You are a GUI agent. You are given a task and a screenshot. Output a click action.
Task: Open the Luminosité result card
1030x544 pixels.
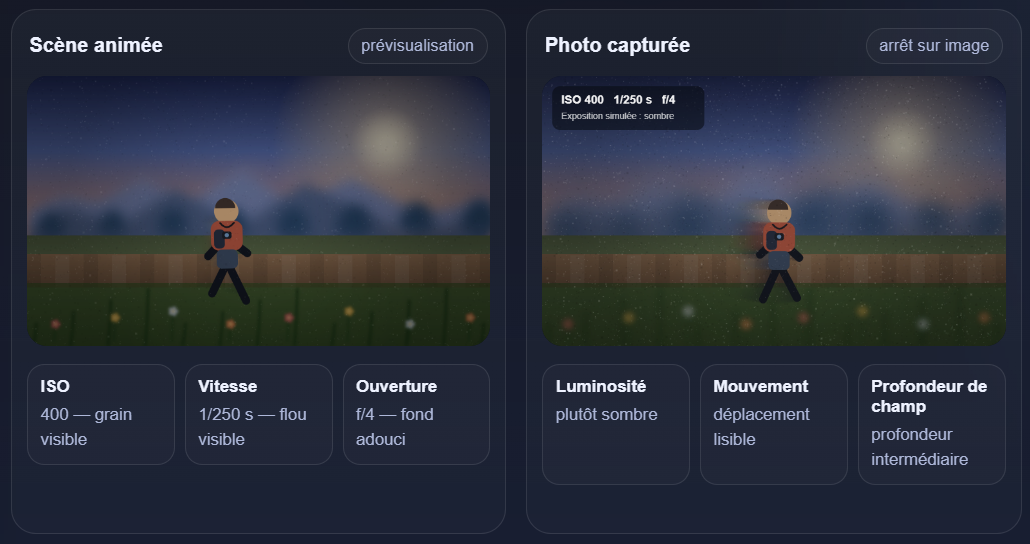click(615, 424)
